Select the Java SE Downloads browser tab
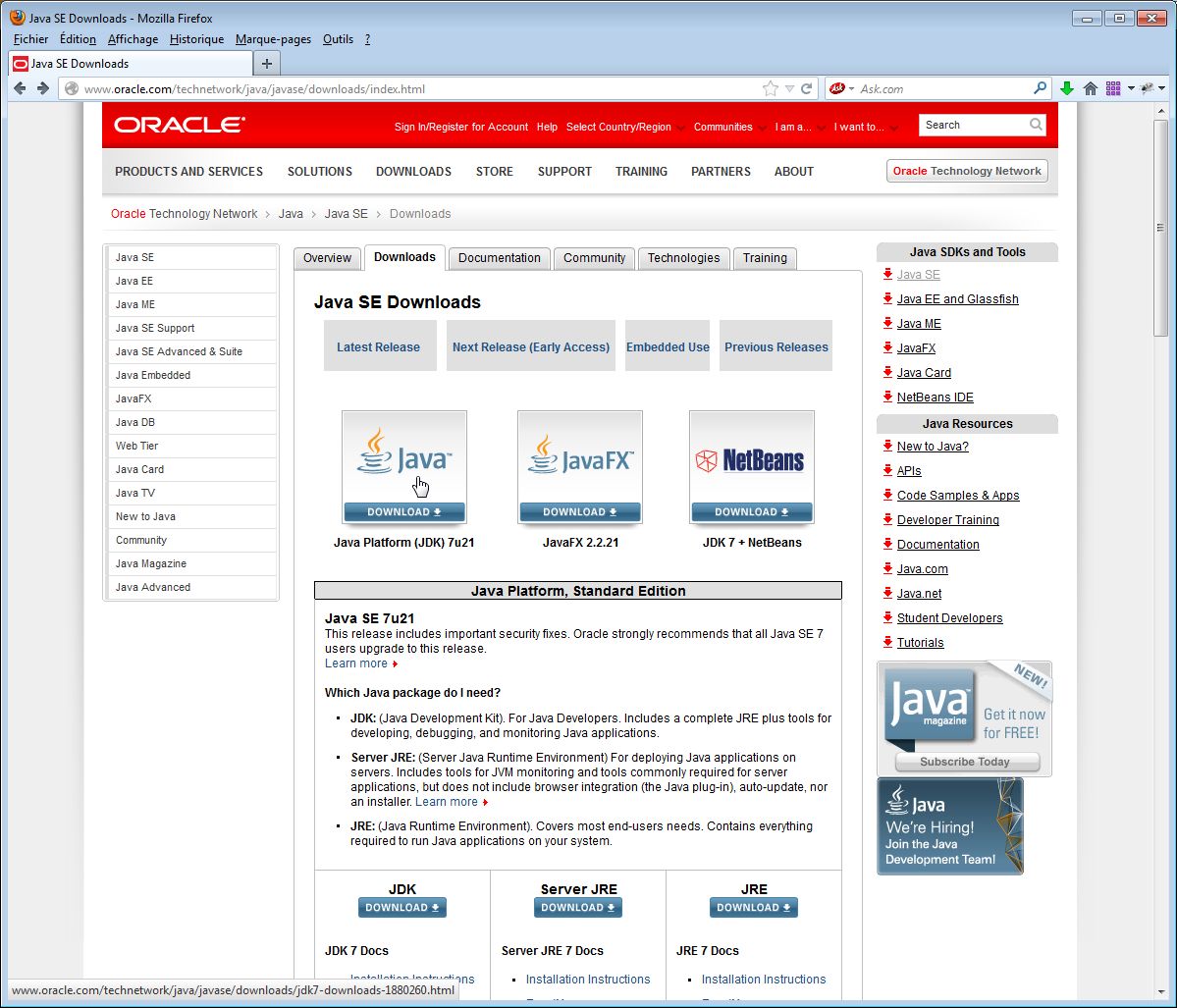This screenshot has width=1177, height=1008. (x=131, y=64)
